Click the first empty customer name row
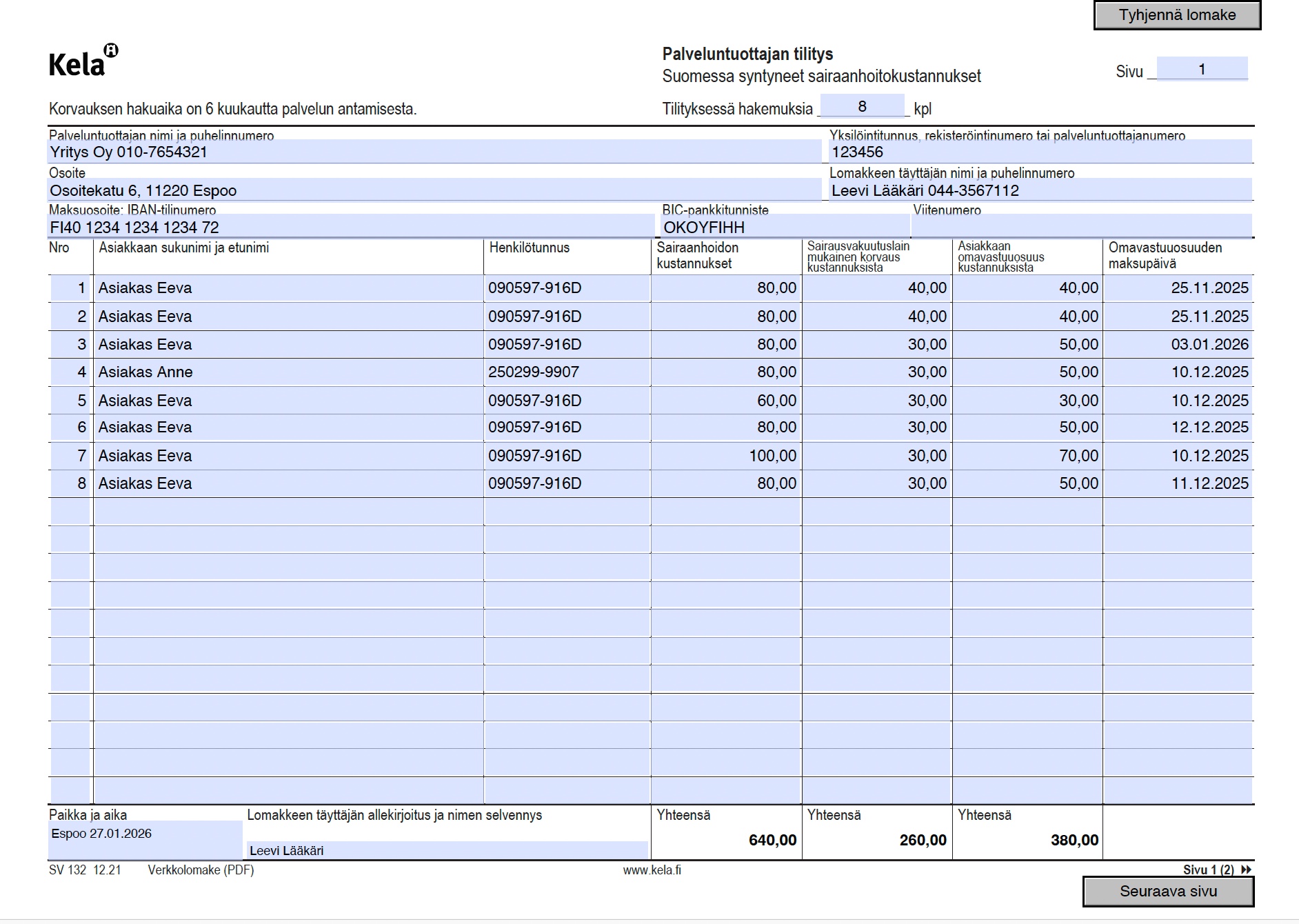 pyautogui.click(x=288, y=512)
